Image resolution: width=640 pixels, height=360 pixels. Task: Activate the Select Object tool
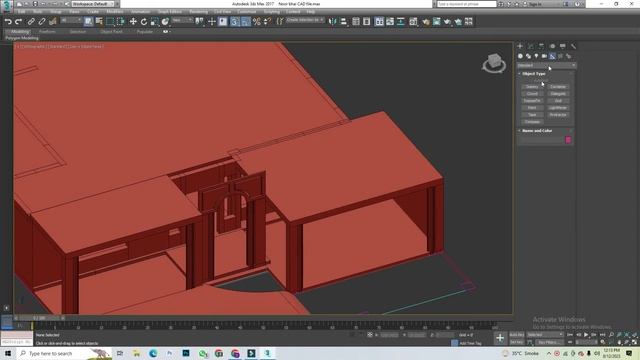89,22
